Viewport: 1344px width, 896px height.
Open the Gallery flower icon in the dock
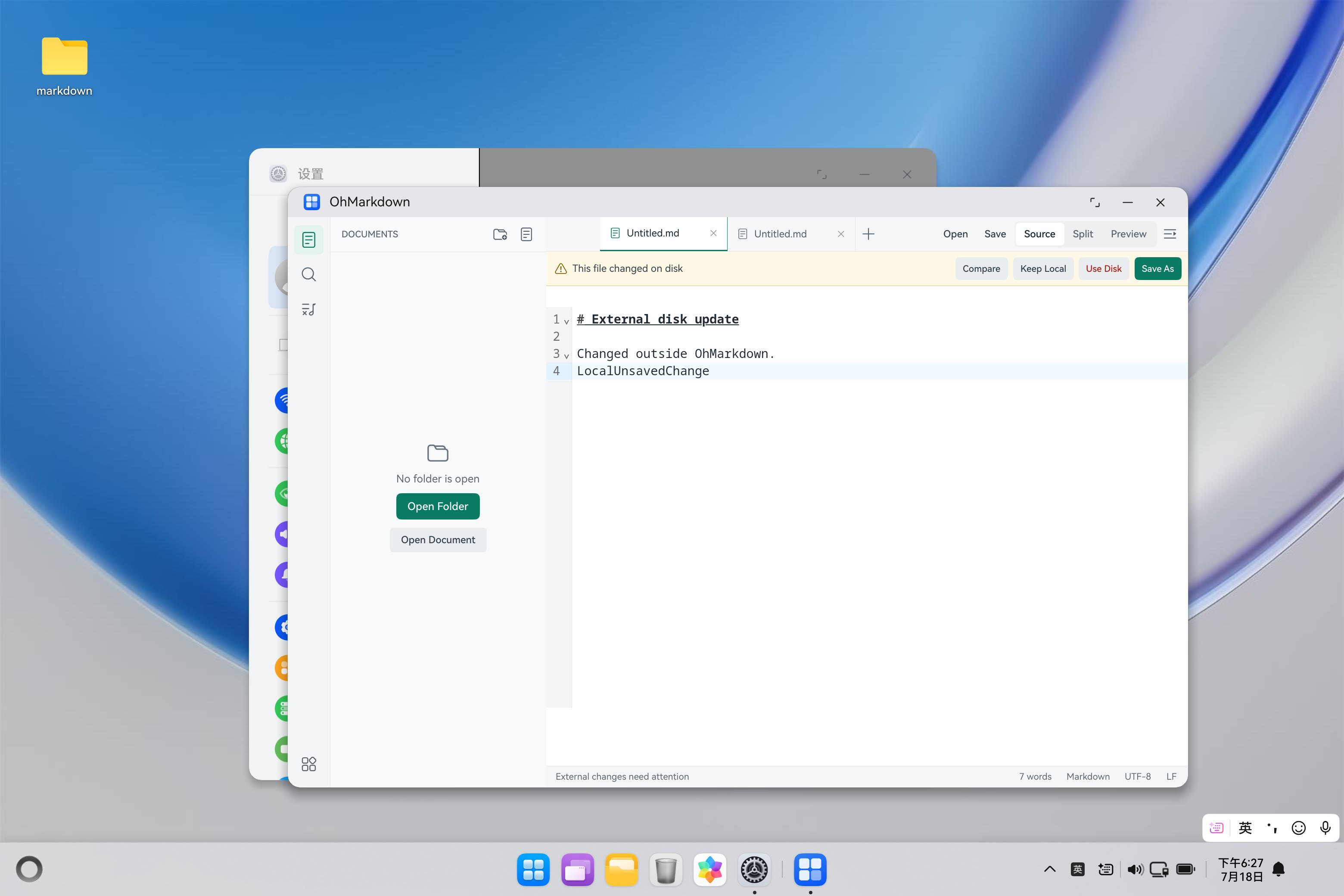click(x=710, y=870)
